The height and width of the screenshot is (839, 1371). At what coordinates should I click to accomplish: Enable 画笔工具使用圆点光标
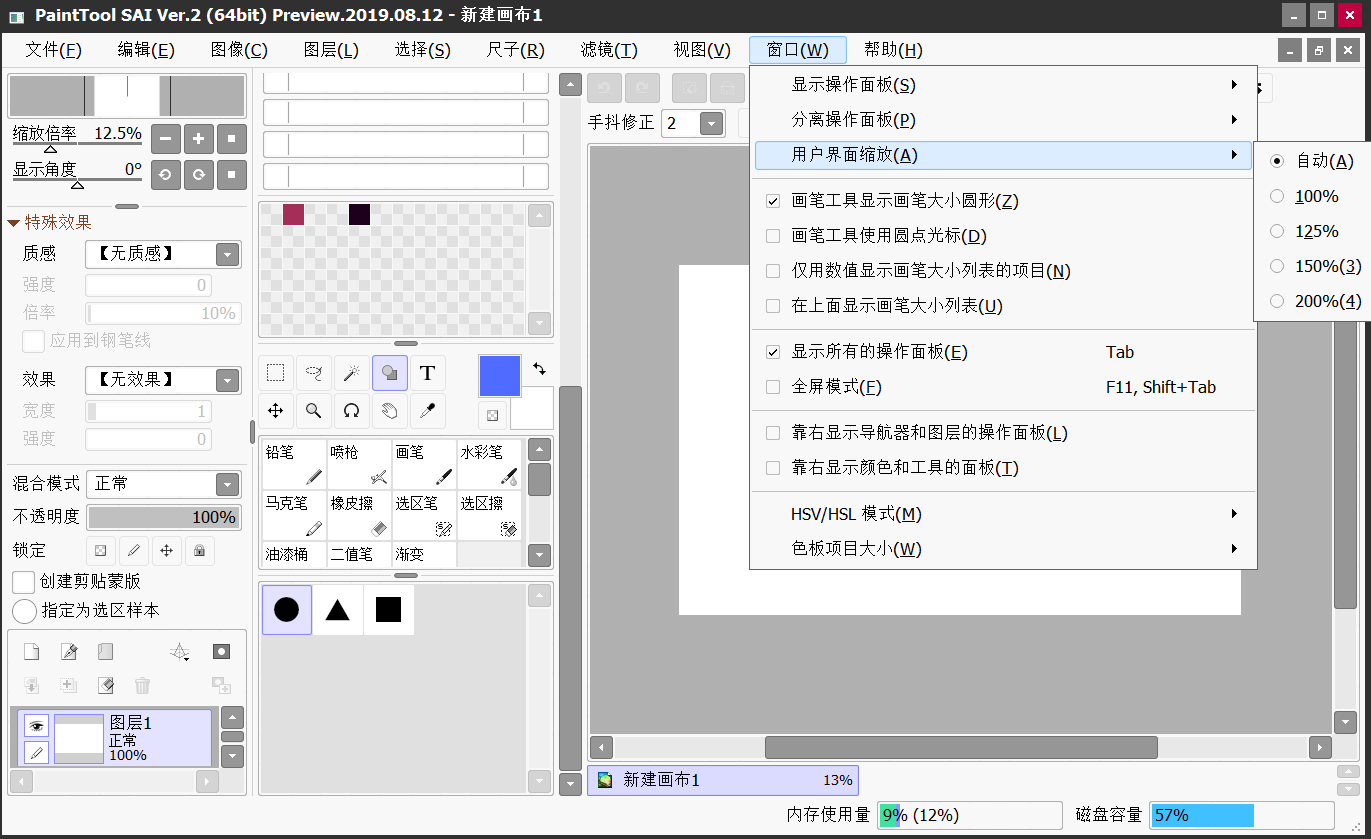pos(773,236)
